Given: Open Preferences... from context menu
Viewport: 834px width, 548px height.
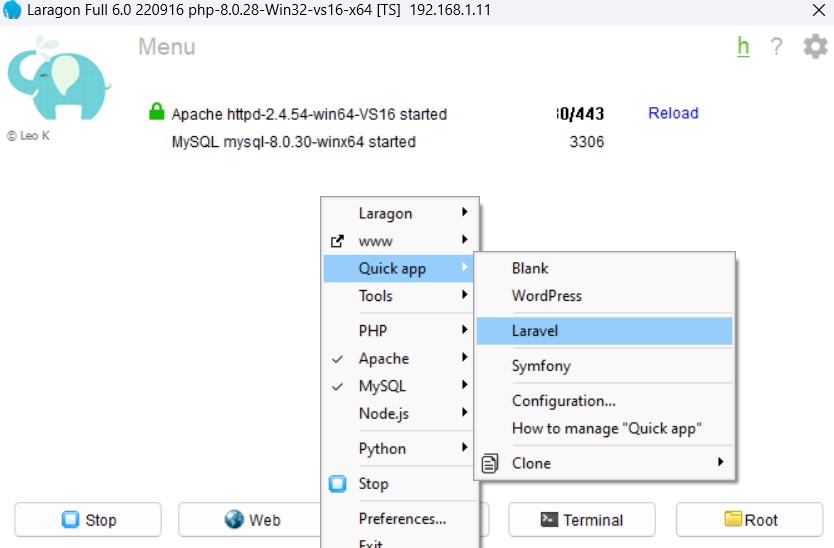Looking at the screenshot, I should pyautogui.click(x=400, y=519).
